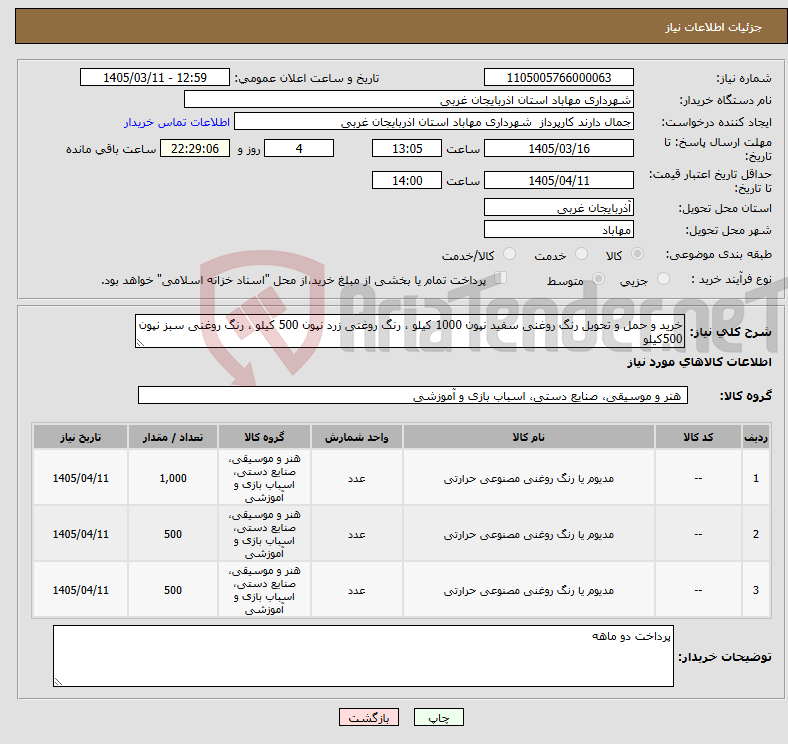
Task: Click the resize handle of buyer notes textarea
Action: click(58, 682)
